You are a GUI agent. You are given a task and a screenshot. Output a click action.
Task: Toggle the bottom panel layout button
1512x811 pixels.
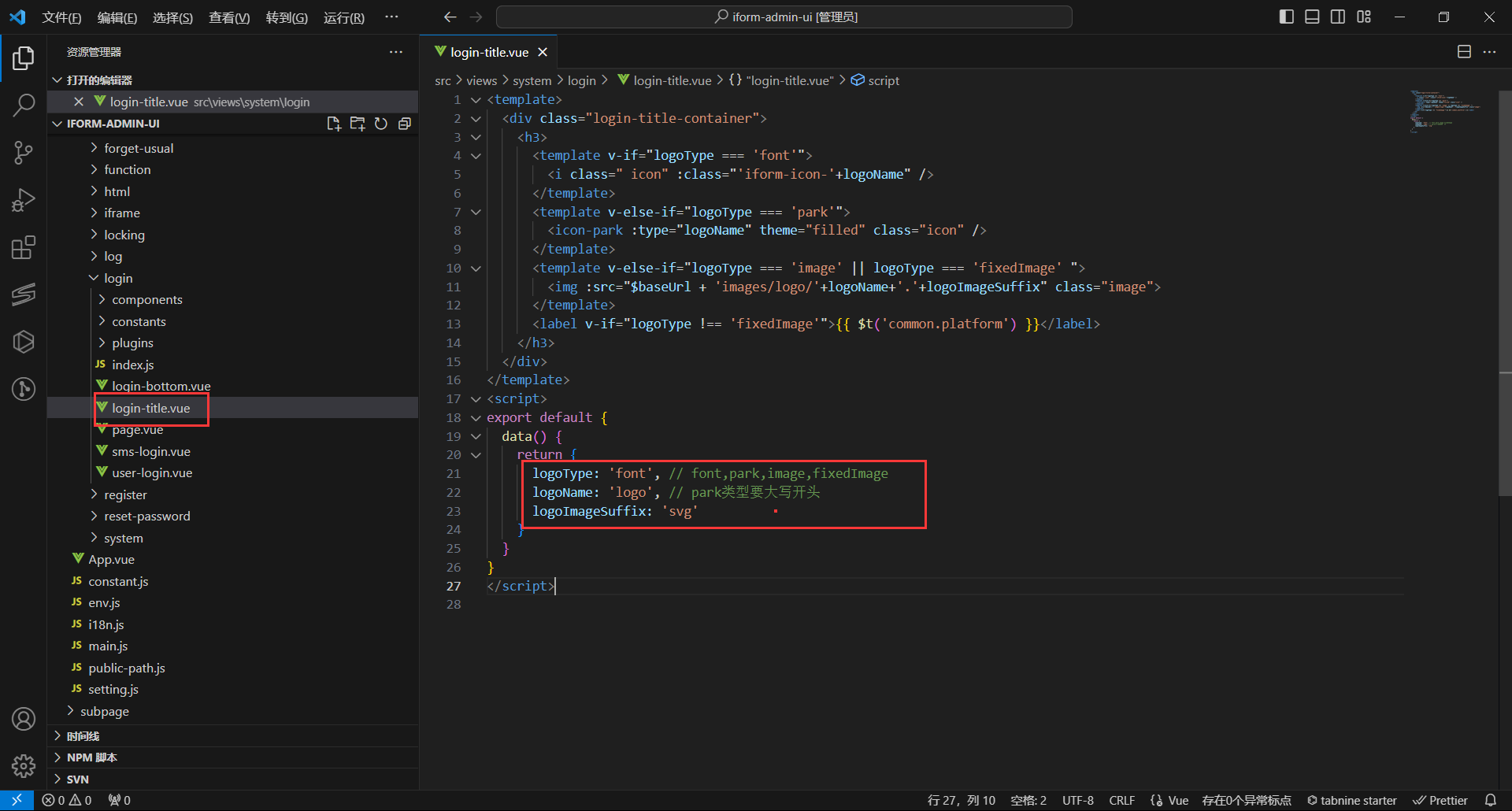pyautogui.click(x=1312, y=17)
